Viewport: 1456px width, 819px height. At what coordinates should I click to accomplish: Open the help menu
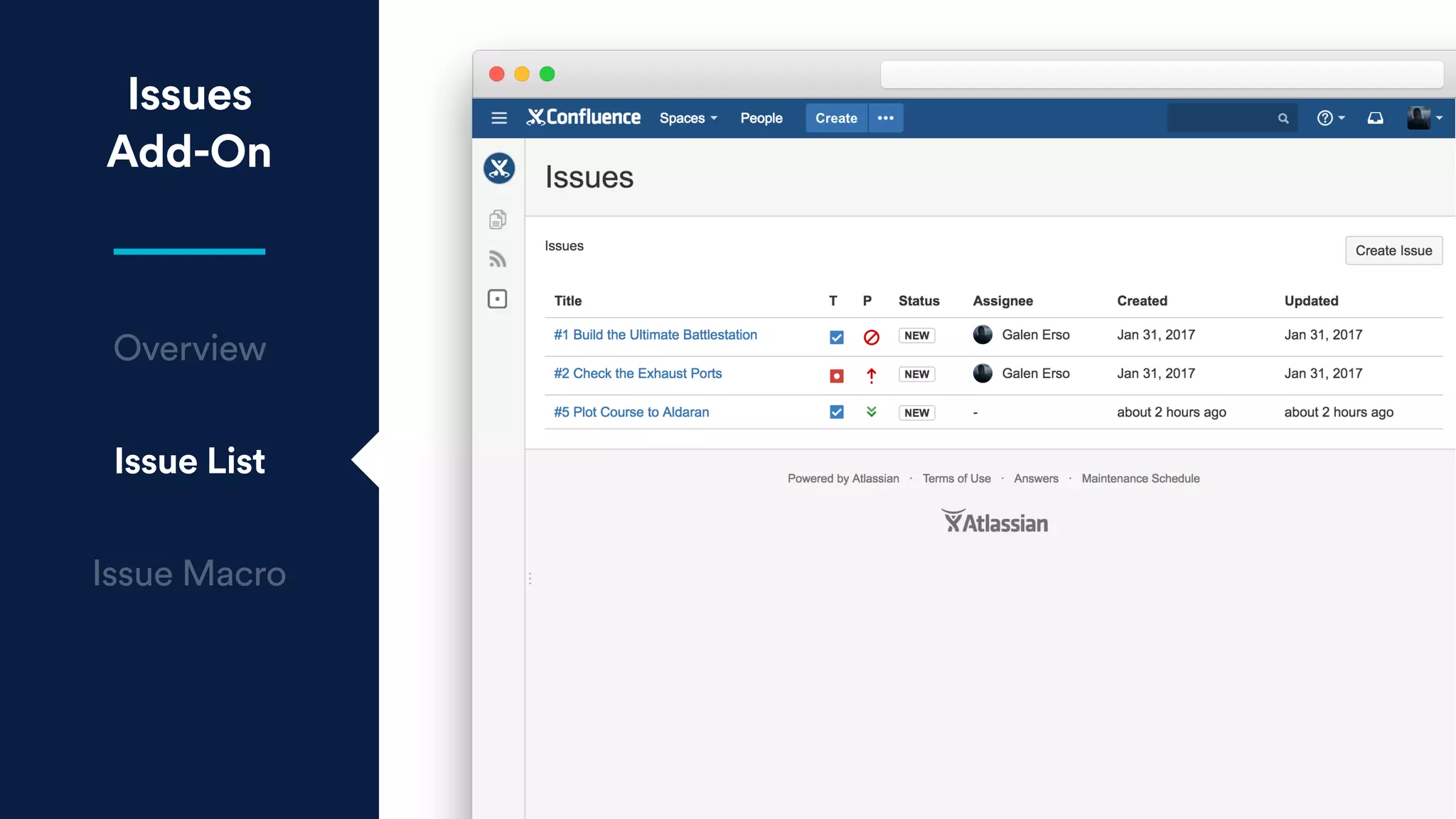tap(1330, 118)
